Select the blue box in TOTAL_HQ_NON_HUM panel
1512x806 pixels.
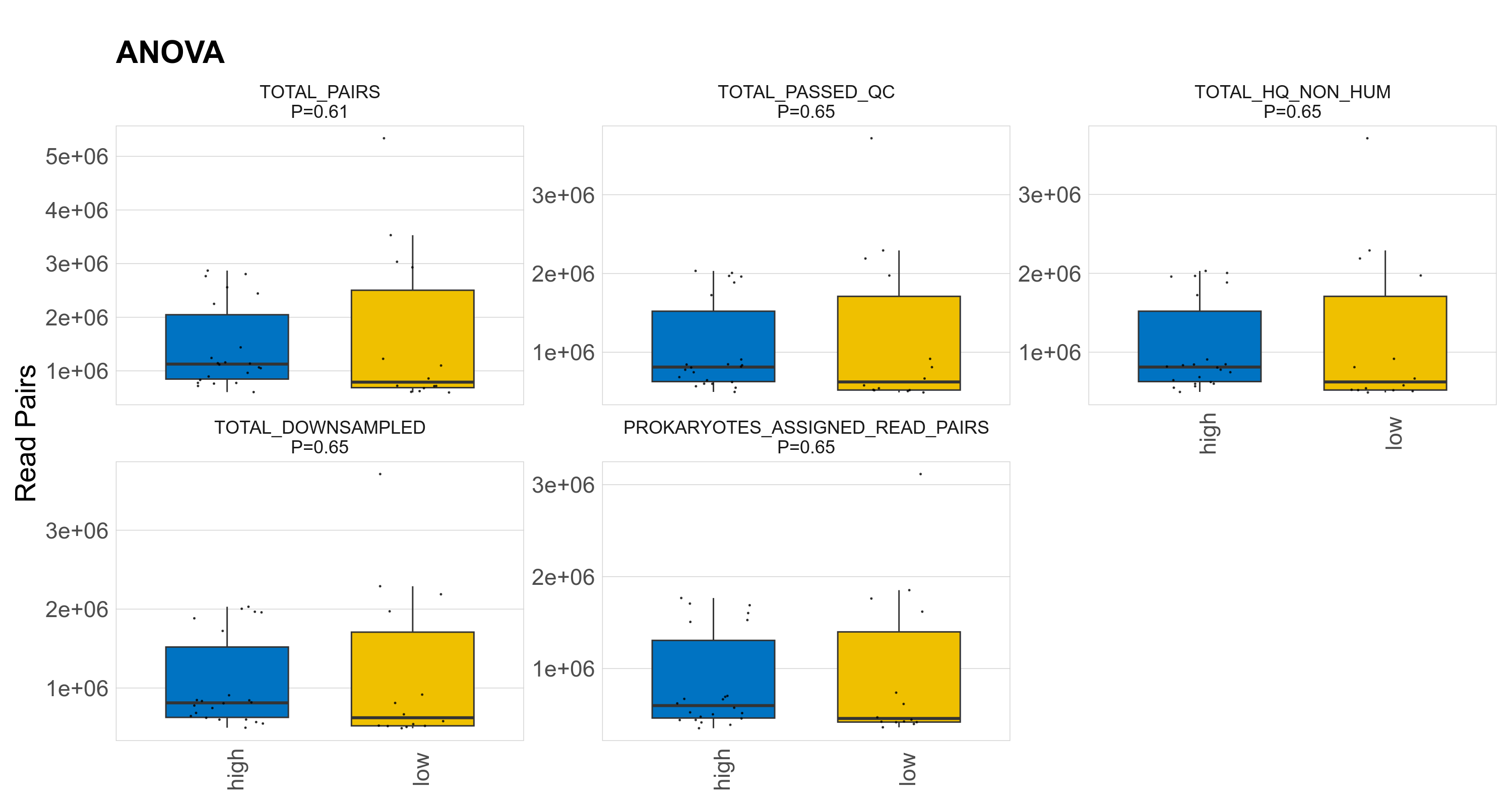point(1199,338)
